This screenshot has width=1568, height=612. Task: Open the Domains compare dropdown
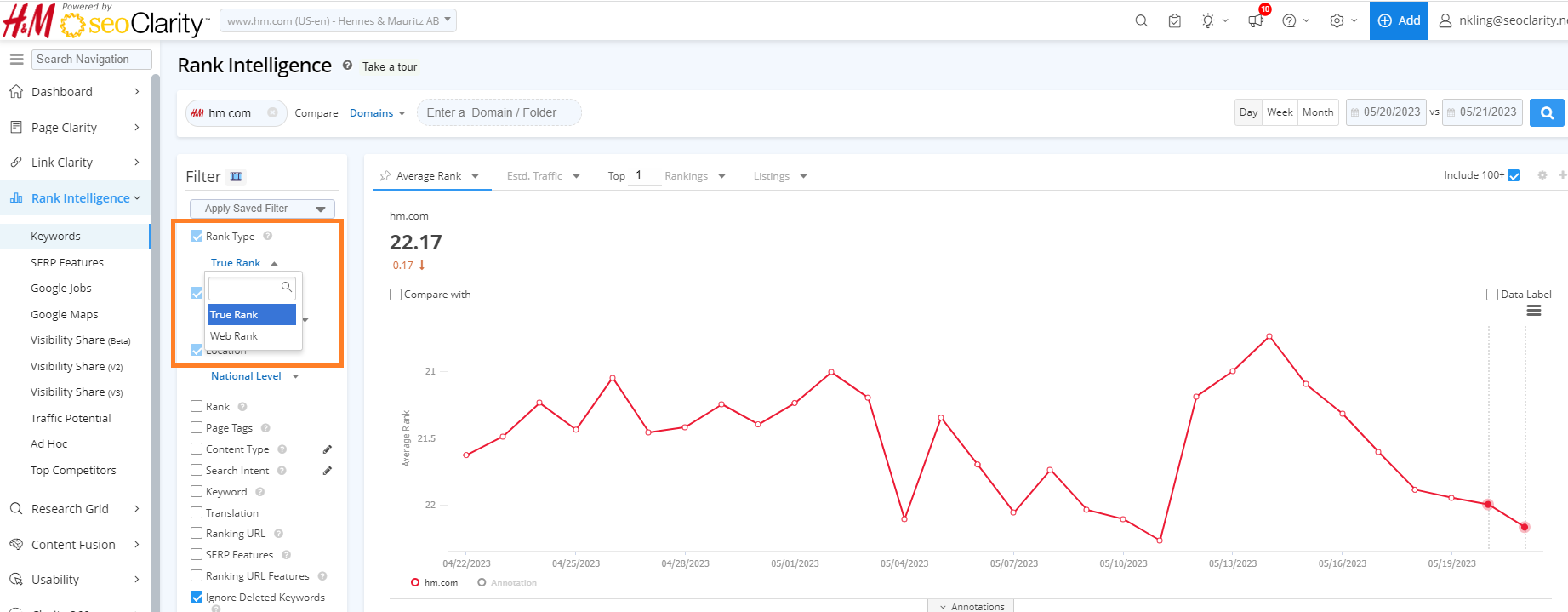click(377, 113)
